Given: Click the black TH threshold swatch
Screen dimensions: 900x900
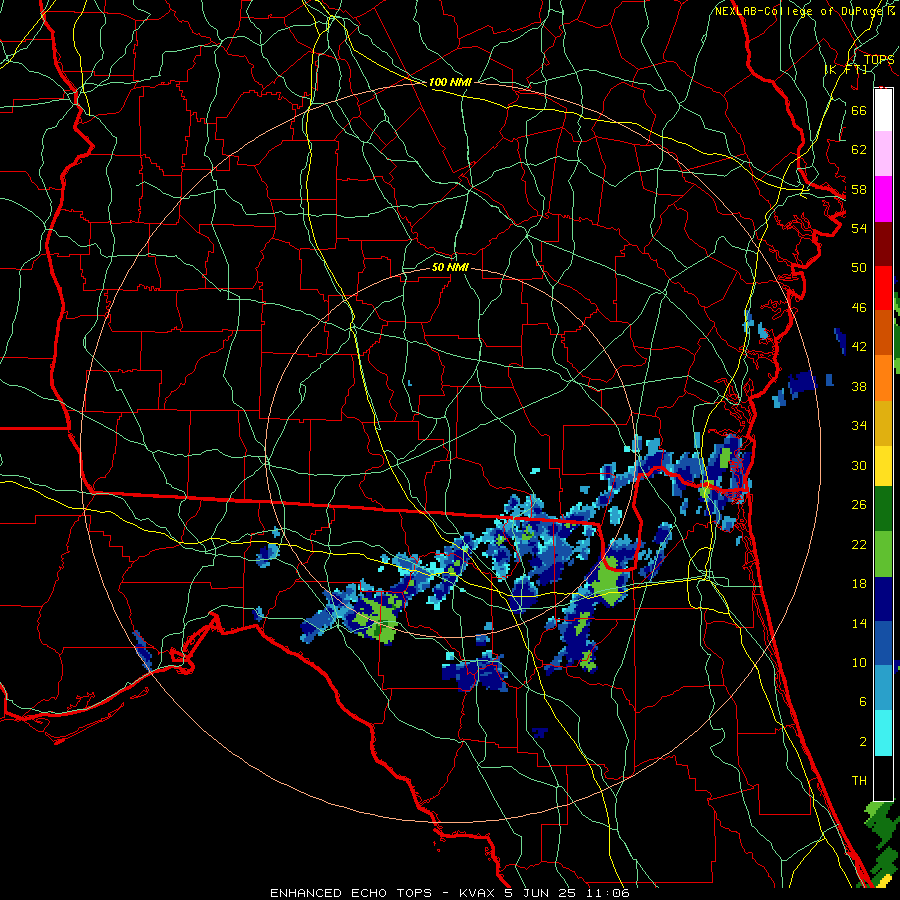Looking at the screenshot, I should pos(883,778).
